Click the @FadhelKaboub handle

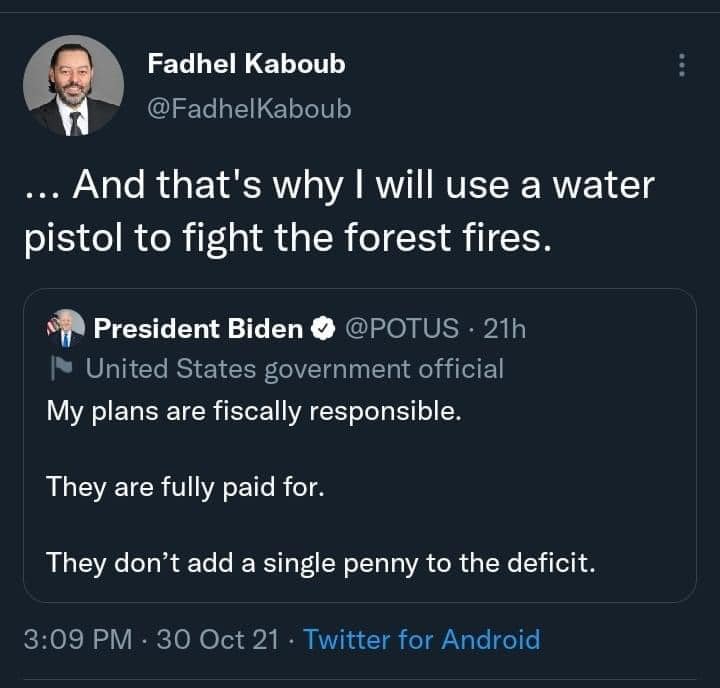[x=249, y=108]
